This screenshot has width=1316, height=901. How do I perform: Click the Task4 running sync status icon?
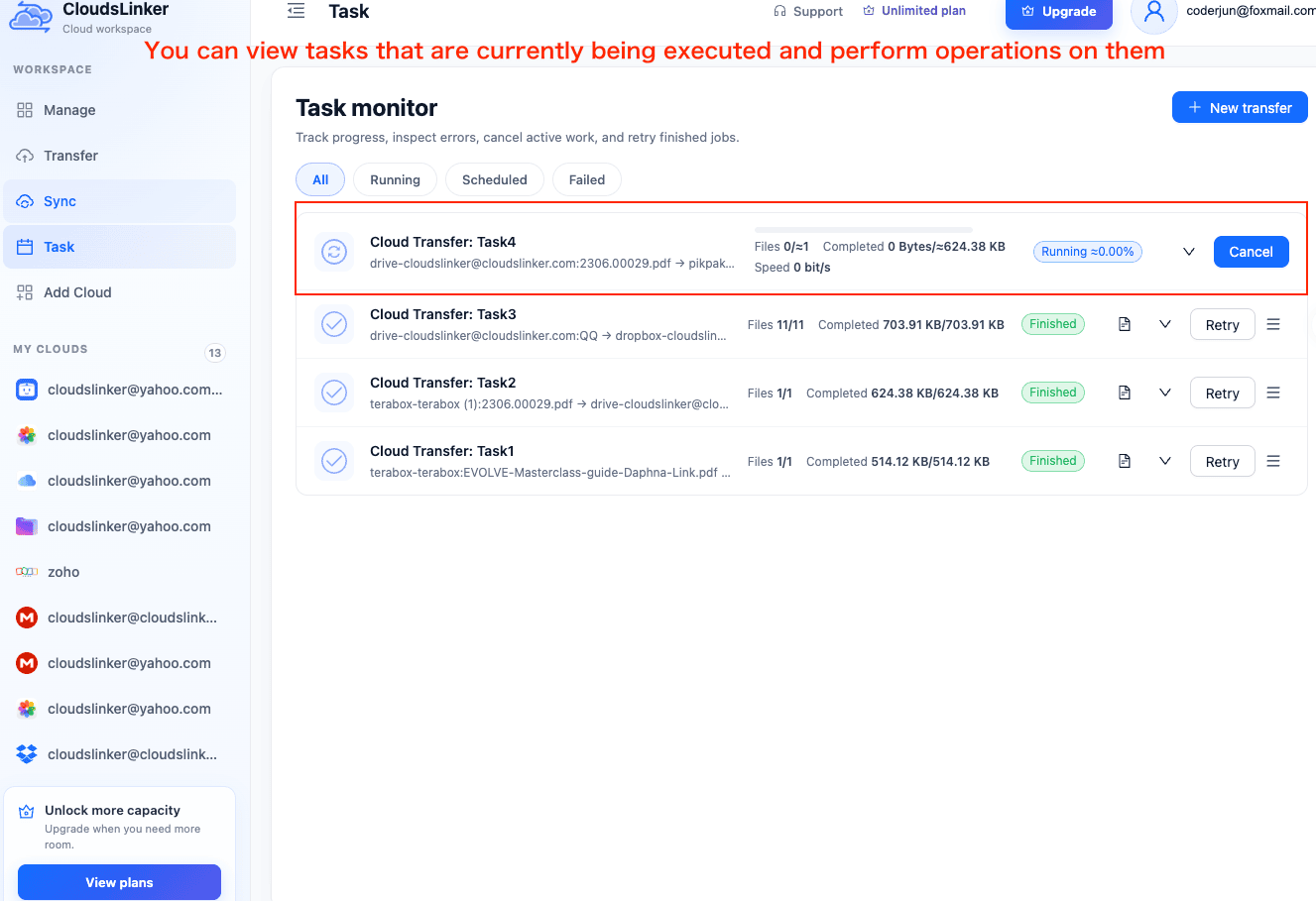[x=334, y=252]
